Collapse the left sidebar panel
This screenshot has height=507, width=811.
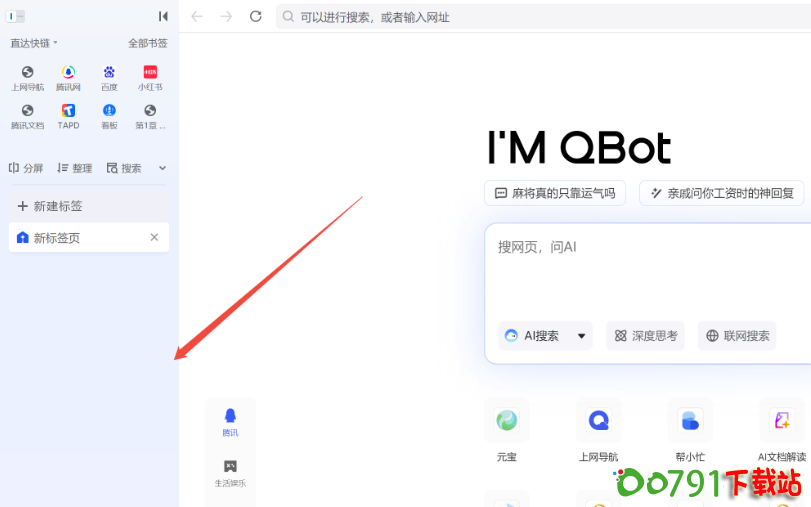pyautogui.click(x=163, y=16)
